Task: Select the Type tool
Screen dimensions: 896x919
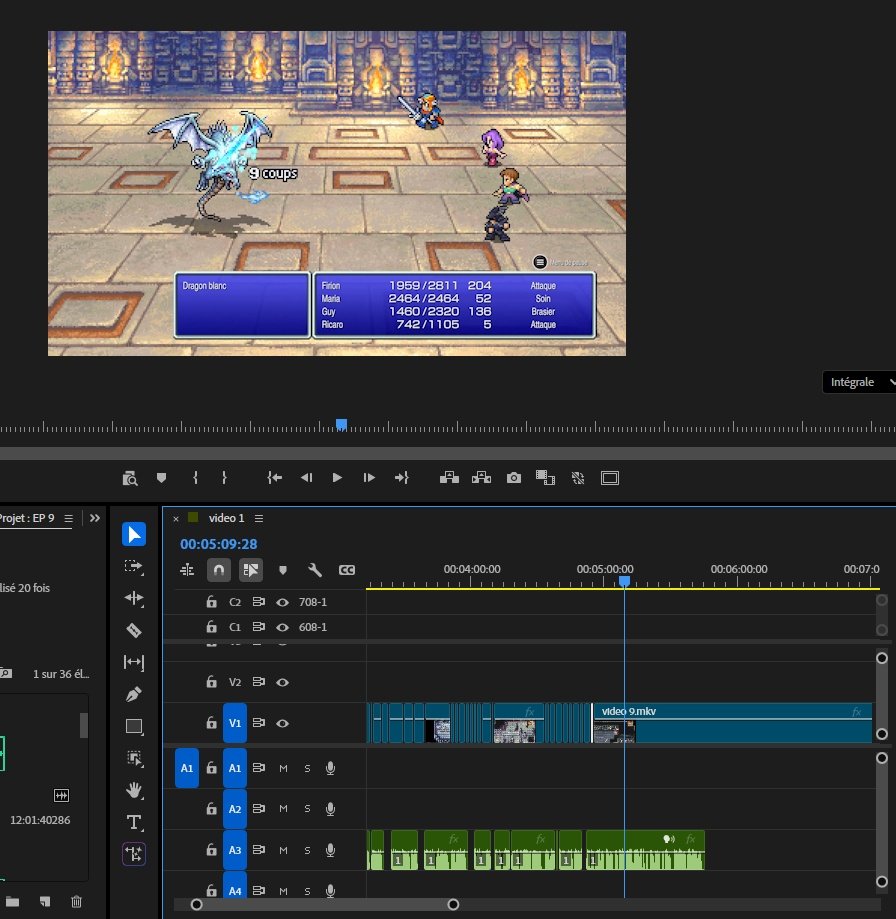Action: 134,822
